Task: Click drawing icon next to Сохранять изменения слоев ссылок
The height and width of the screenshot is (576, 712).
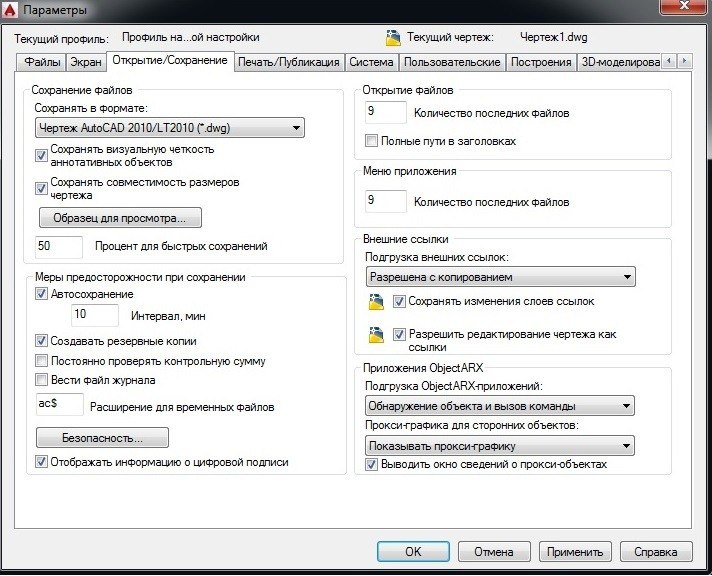Action: (376, 302)
